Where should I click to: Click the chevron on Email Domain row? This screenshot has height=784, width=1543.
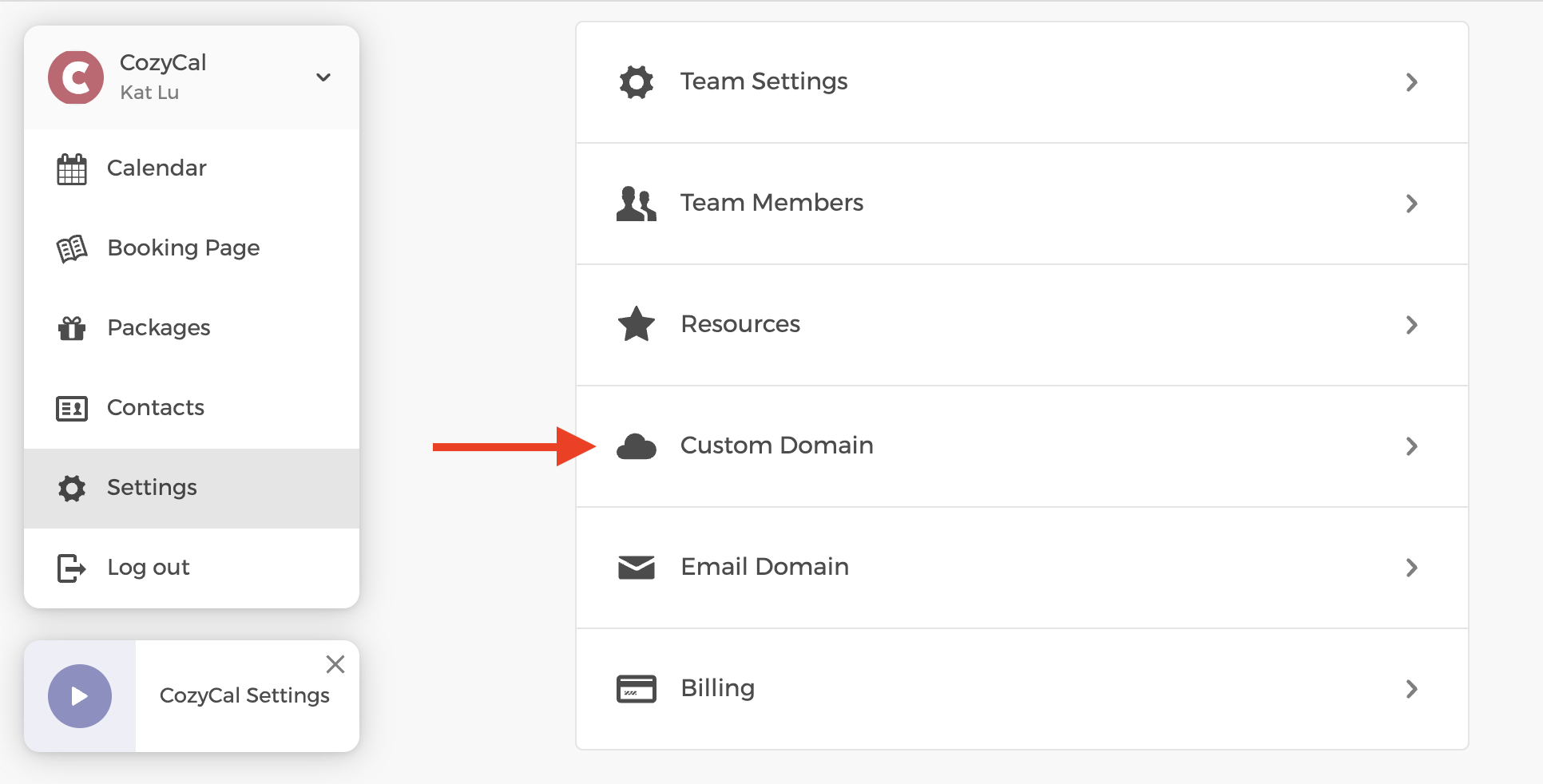(x=1412, y=568)
